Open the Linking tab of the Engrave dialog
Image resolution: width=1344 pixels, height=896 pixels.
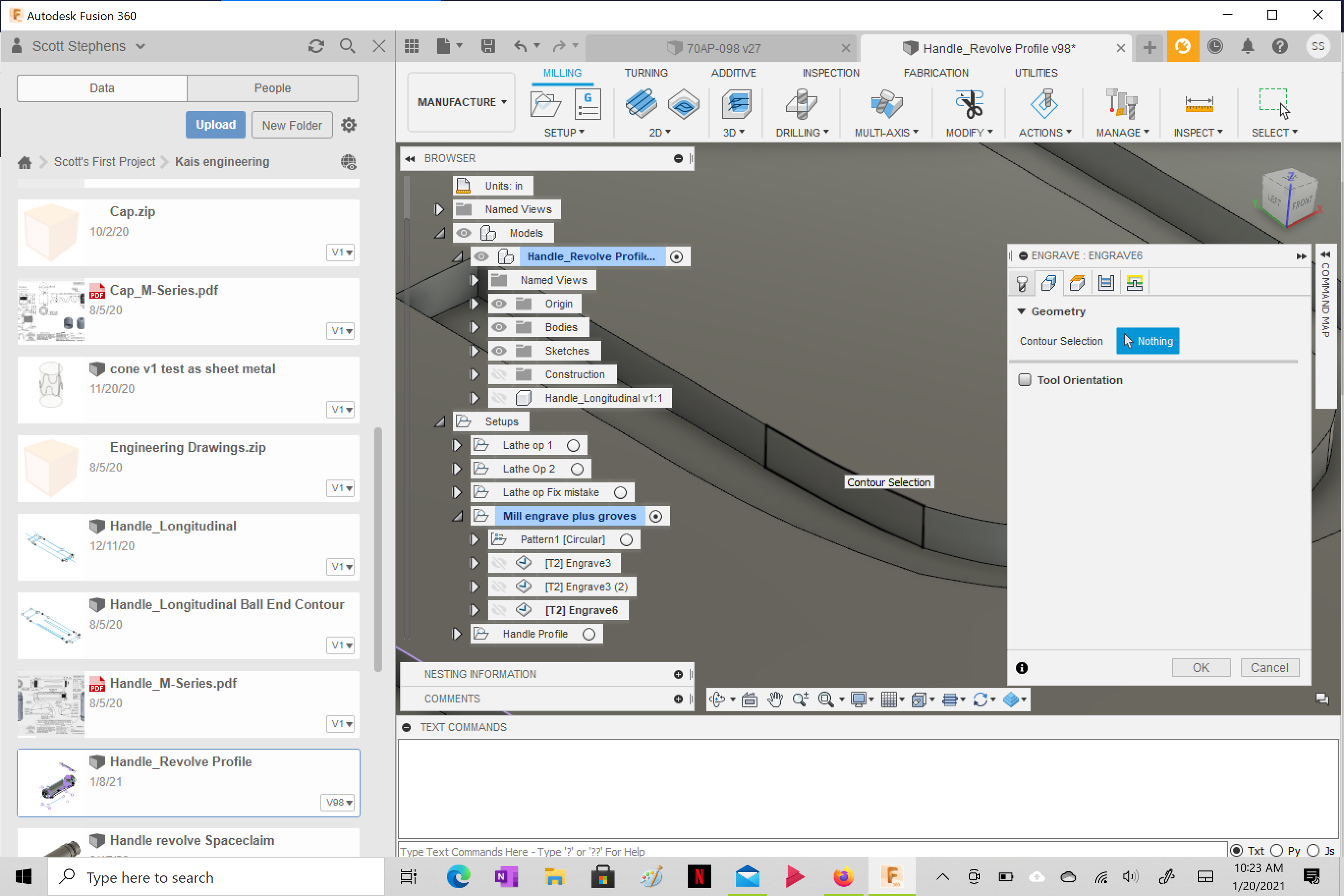[x=1134, y=283]
